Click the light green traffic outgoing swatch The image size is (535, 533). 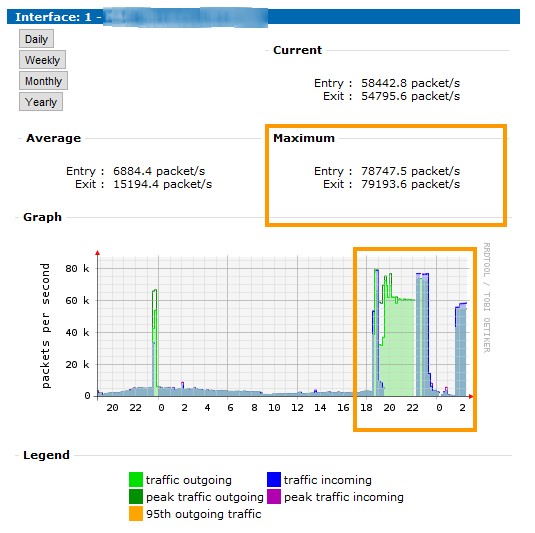point(136,480)
